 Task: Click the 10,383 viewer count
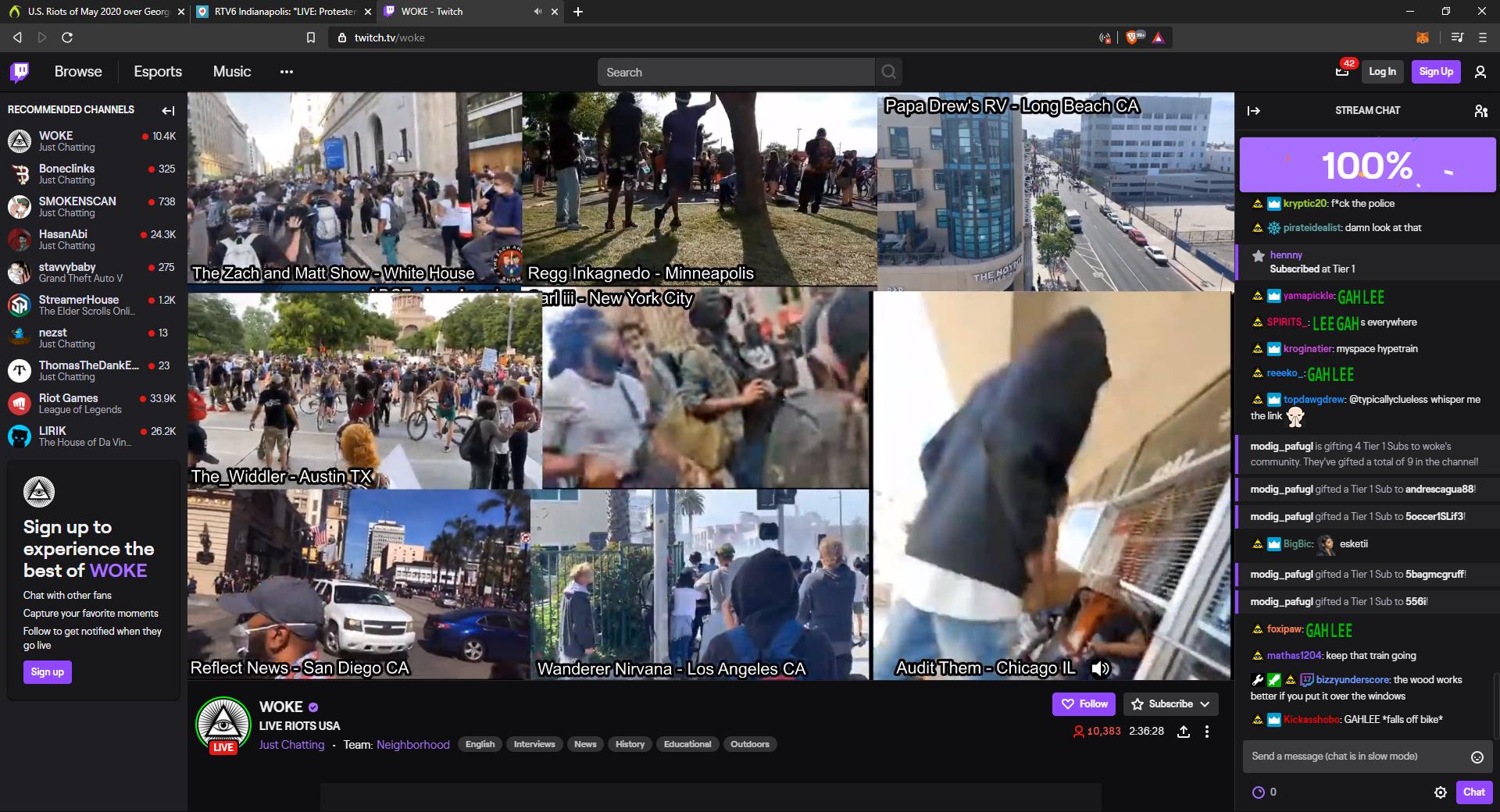click(x=1097, y=732)
